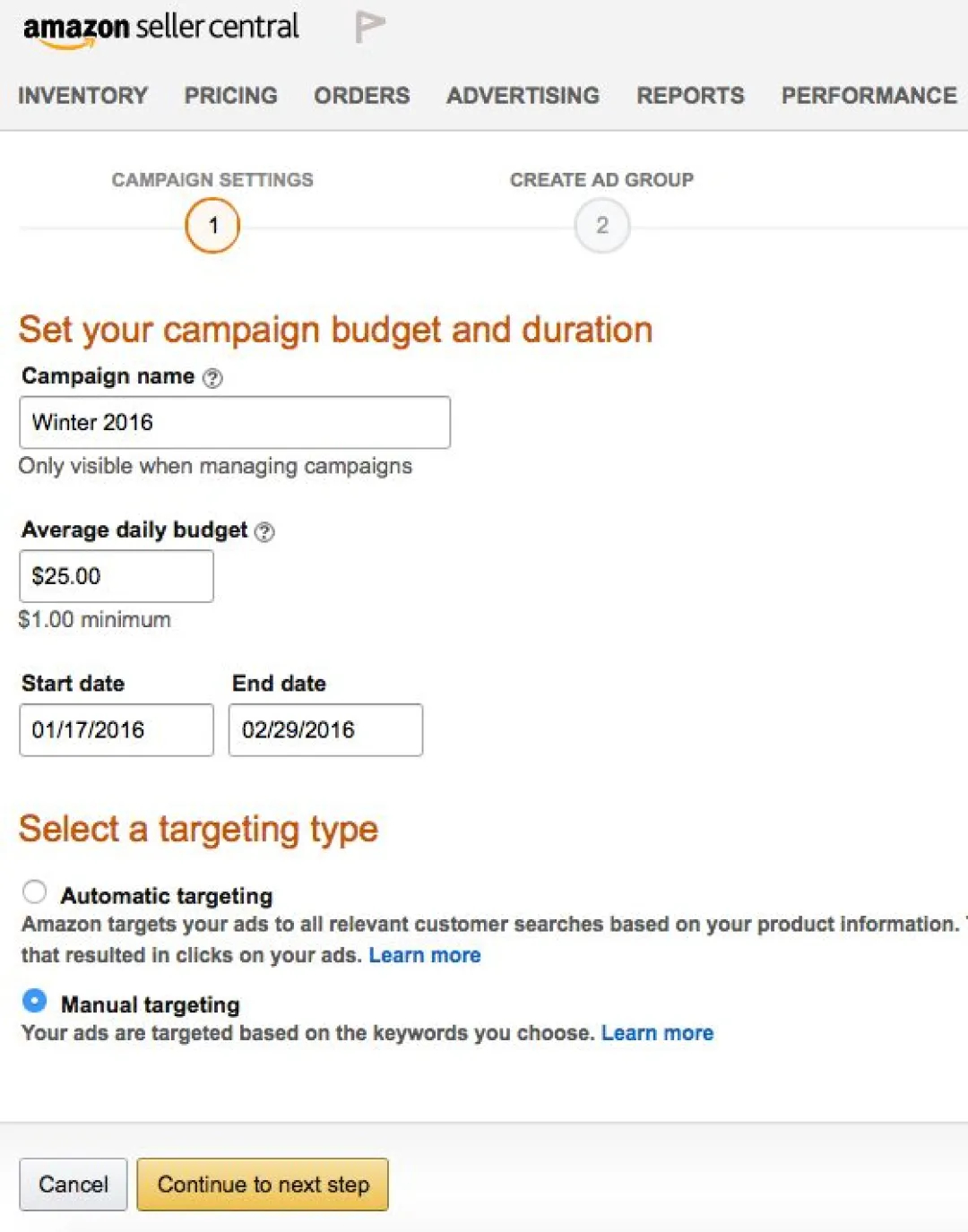Open the PERFORMANCE menu
This screenshot has height=1232, width=968.
tap(867, 96)
